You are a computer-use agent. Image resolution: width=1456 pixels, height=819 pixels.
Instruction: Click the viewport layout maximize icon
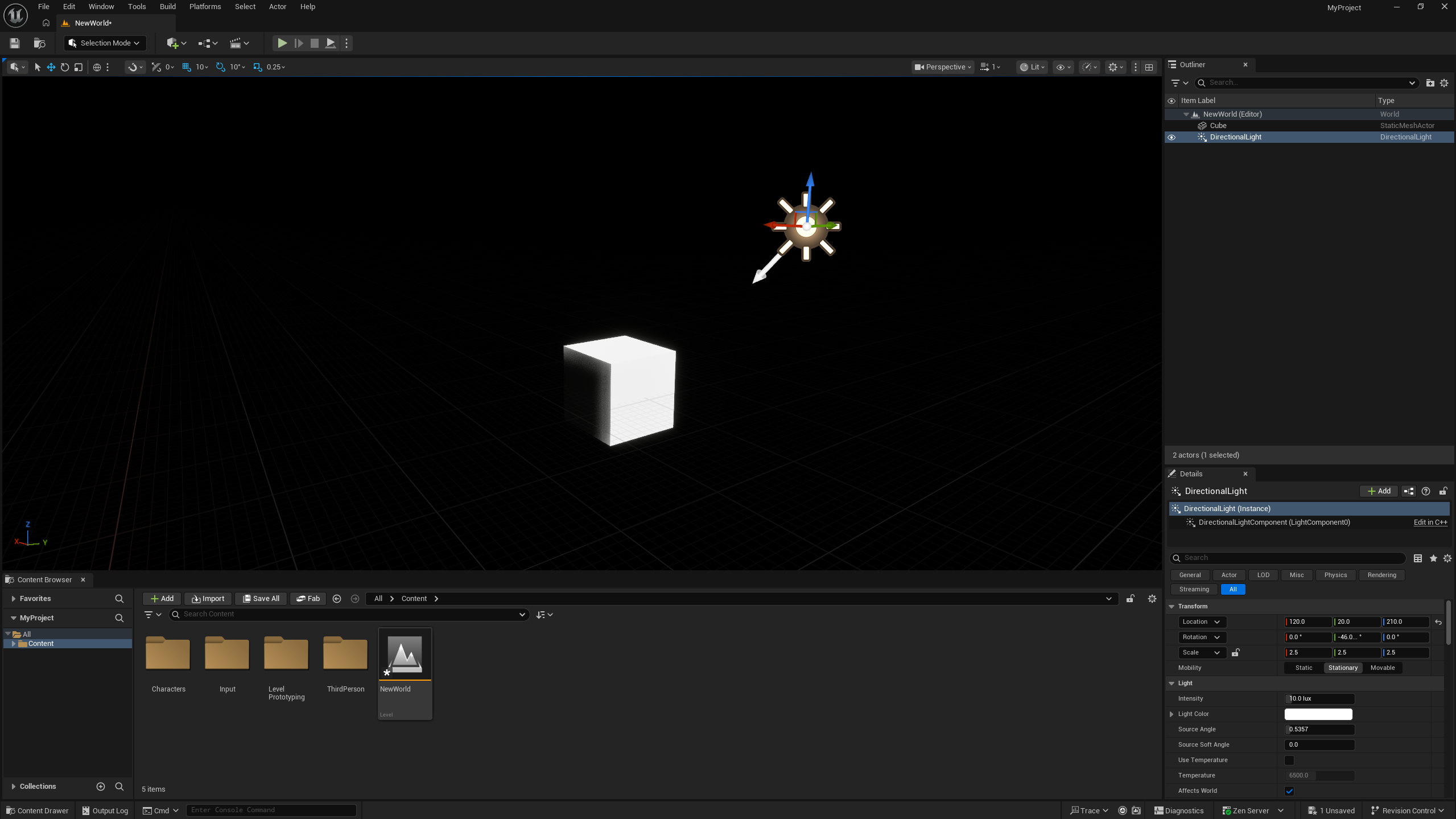(1149, 67)
